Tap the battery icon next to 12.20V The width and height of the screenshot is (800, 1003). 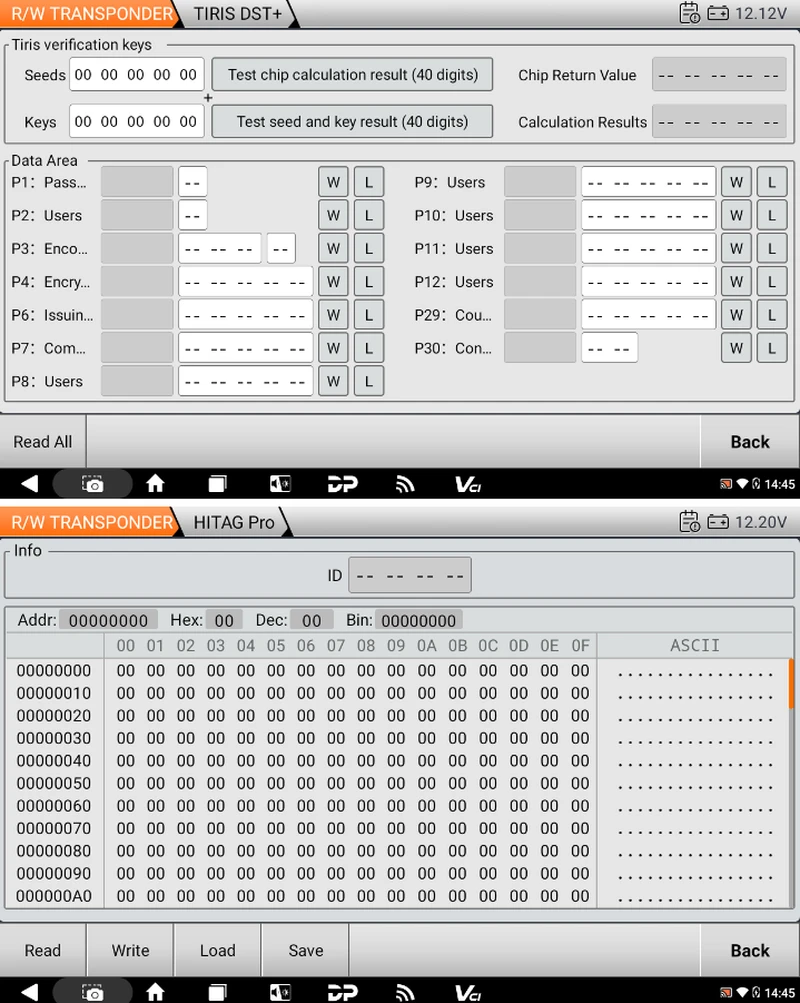pos(718,522)
